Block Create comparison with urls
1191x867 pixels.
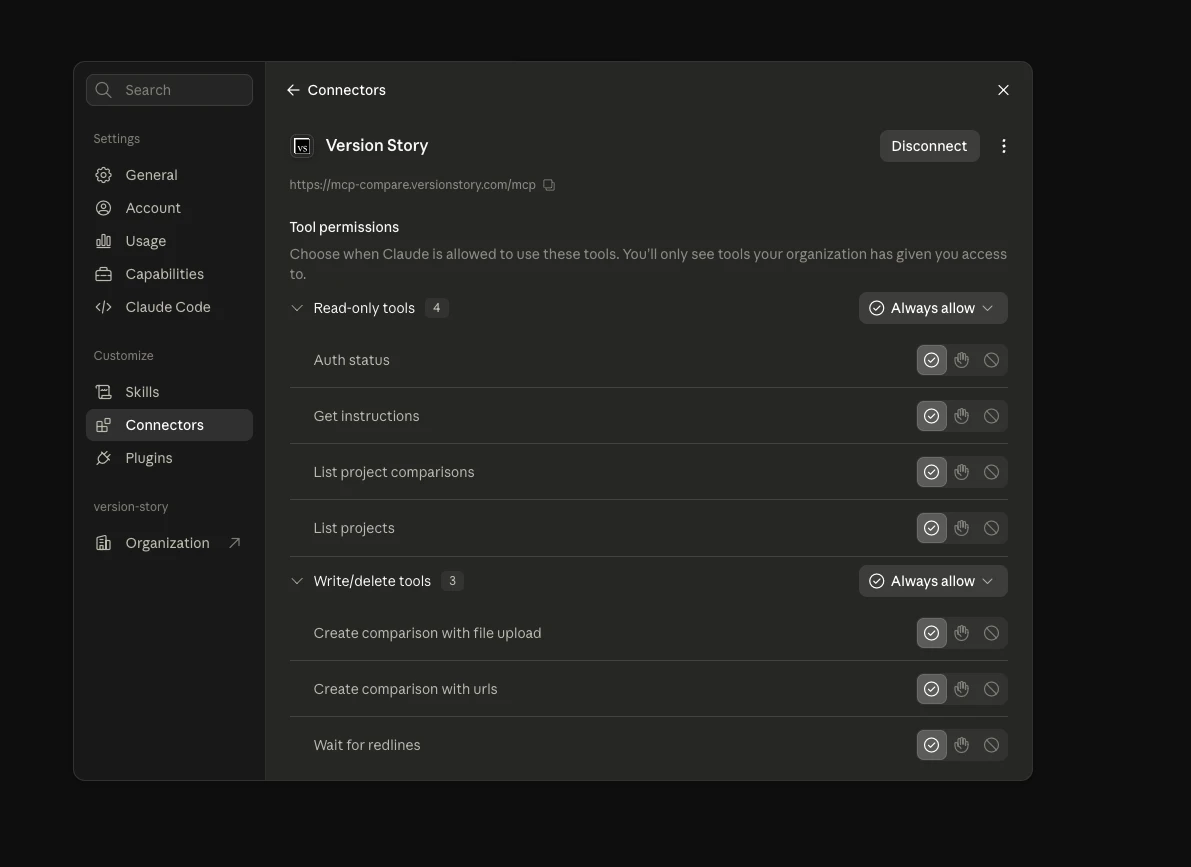click(991, 689)
